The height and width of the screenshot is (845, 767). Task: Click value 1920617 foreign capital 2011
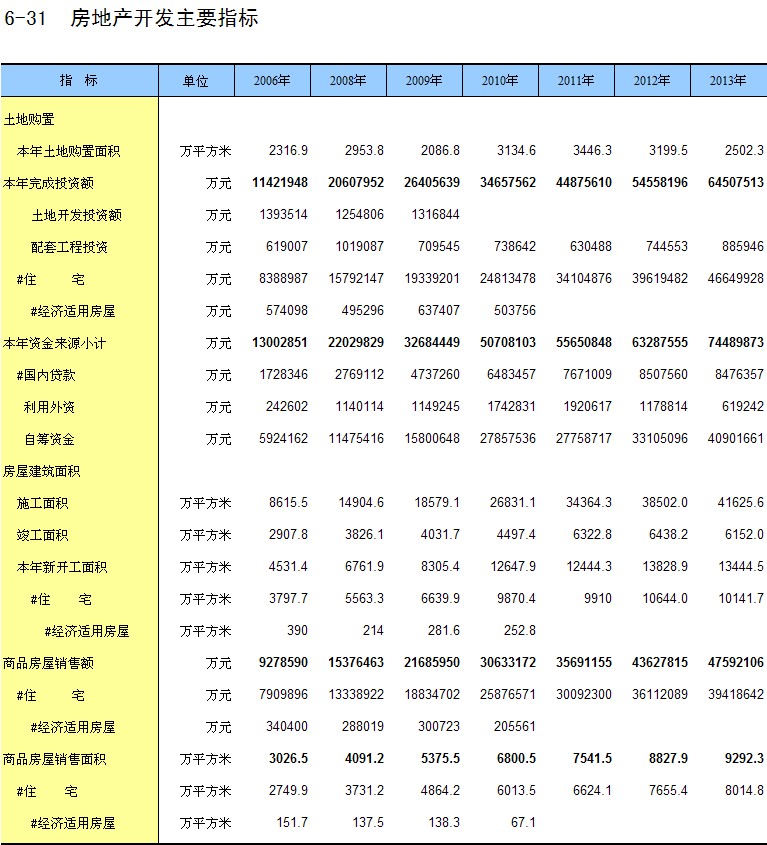pos(588,406)
